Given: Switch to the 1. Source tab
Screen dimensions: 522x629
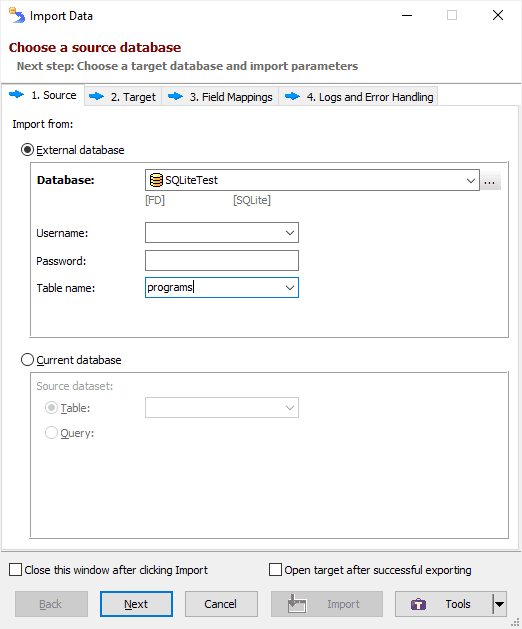Looking at the screenshot, I should coord(43,95).
